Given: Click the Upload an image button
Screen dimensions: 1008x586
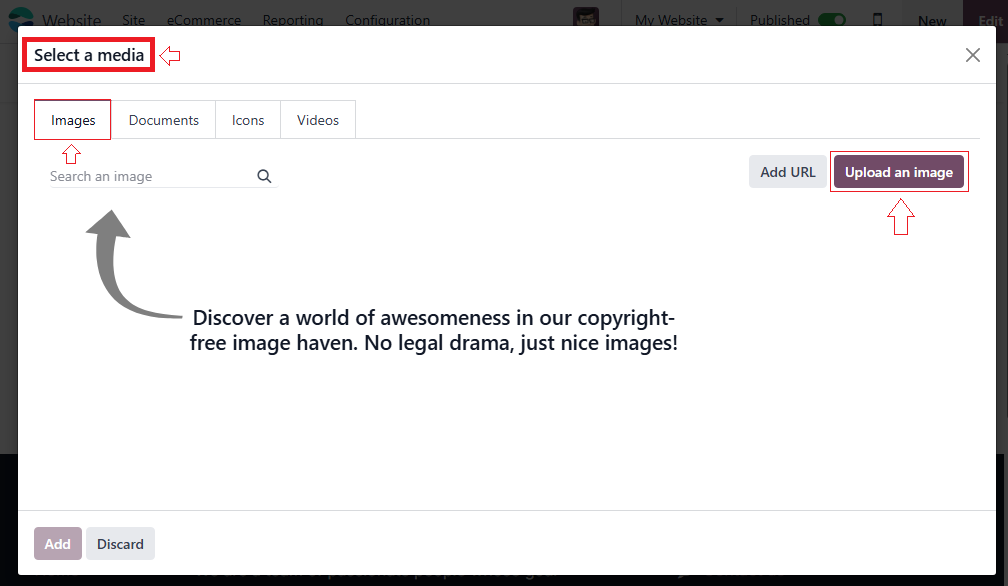Looking at the screenshot, I should (x=899, y=171).
